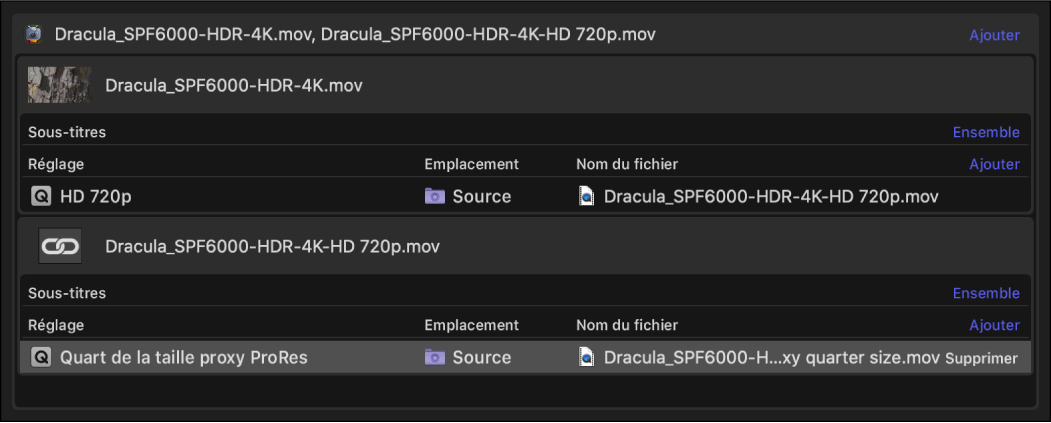Screen dimensions: 1051x423
Task: Click the file icon in the proxy ProRes row
Action: [x=587, y=358]
